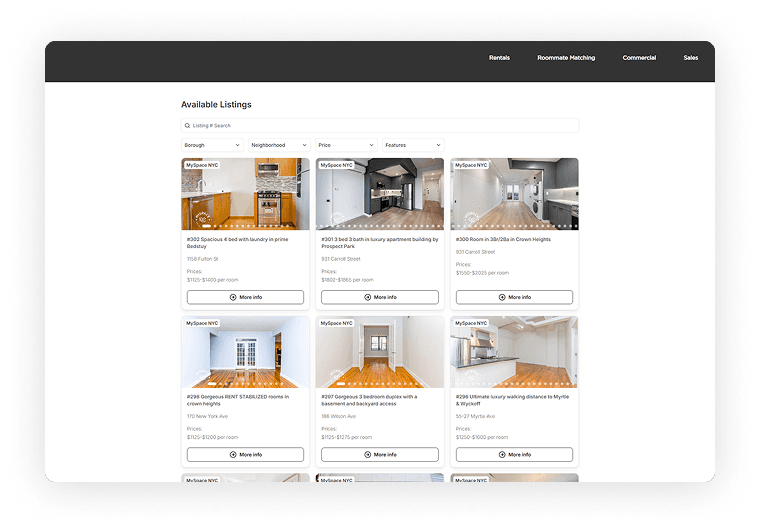Click address '170 New York Ave'

click(207, 416)
